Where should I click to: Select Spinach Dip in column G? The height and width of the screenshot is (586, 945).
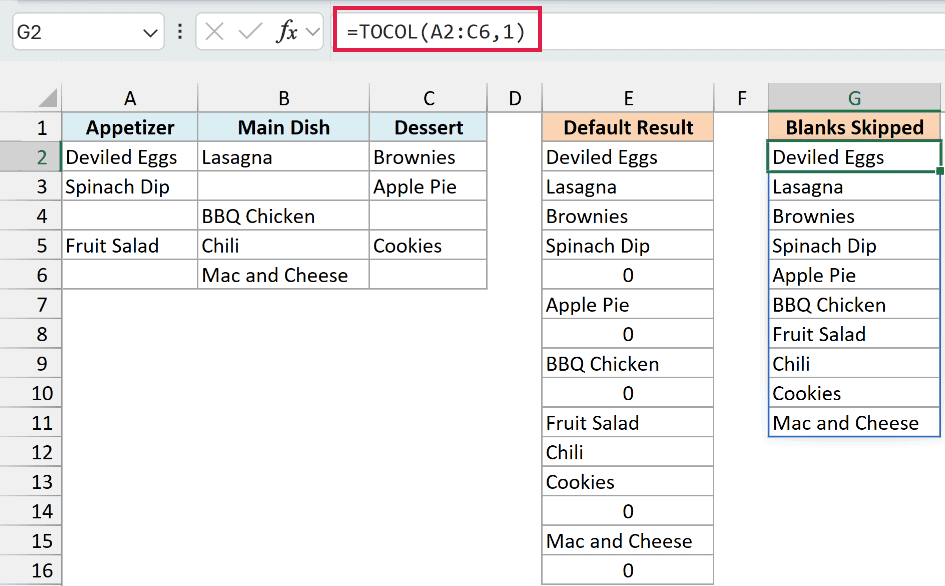pyautogui.click(x=854, y=245)
